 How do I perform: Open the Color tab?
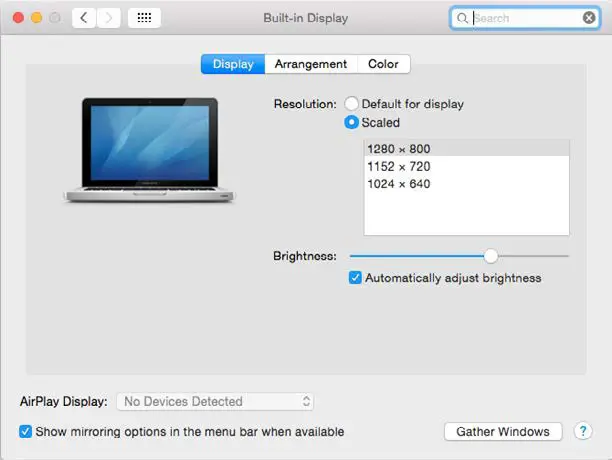(x=384, y=64)
